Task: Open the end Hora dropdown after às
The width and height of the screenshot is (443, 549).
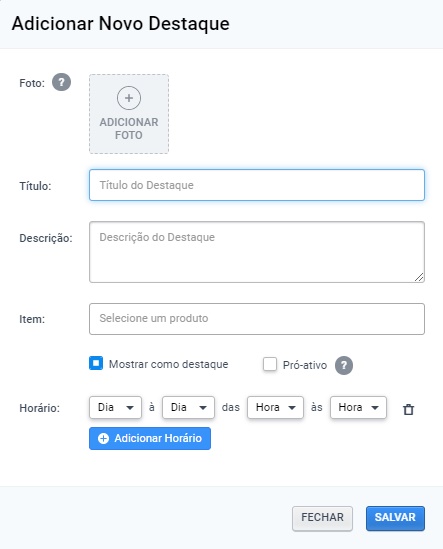Action: [x=358, y=408]
